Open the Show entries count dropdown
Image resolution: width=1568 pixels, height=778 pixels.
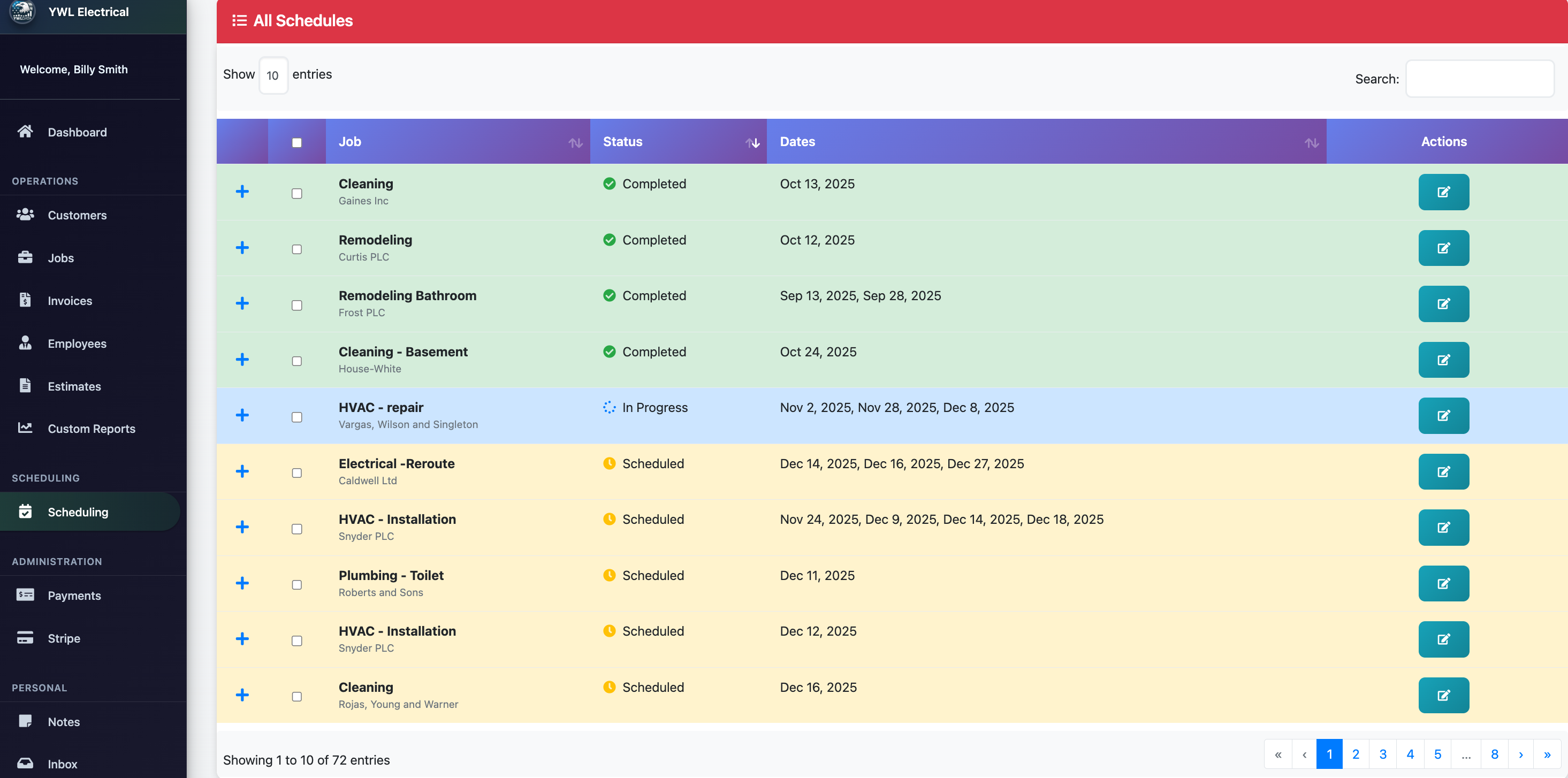pyautogui.click(x=273, y=75)
